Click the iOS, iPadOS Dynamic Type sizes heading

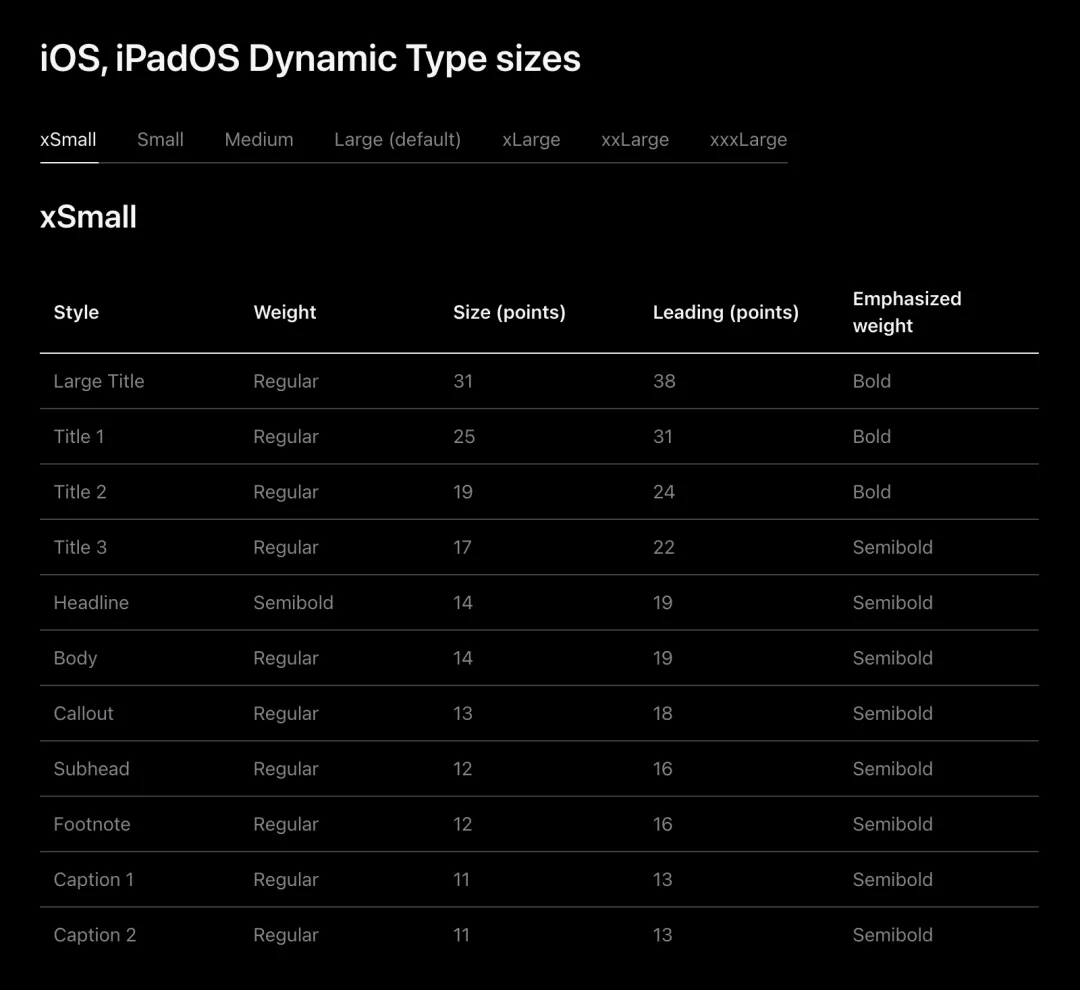click(310, 59)
